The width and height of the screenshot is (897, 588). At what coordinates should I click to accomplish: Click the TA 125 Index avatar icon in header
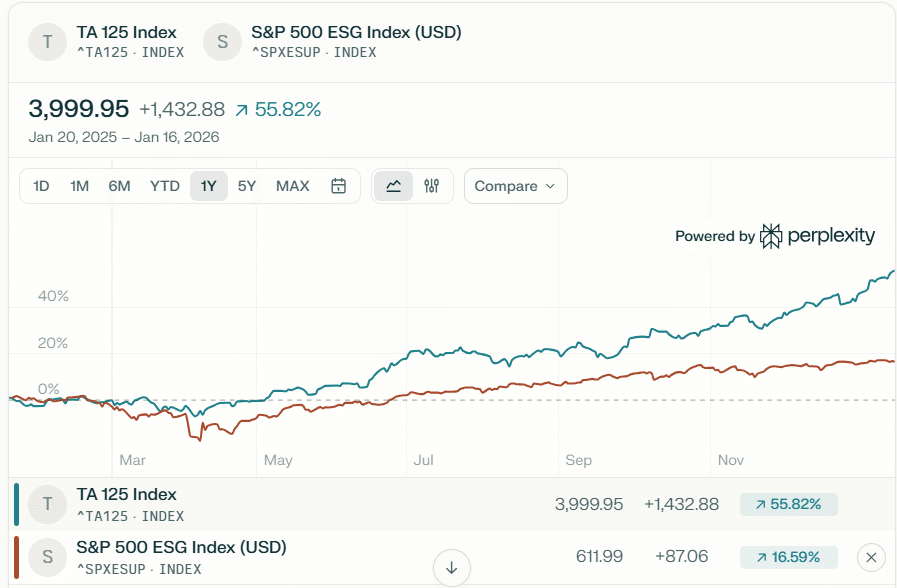[46, 41]
